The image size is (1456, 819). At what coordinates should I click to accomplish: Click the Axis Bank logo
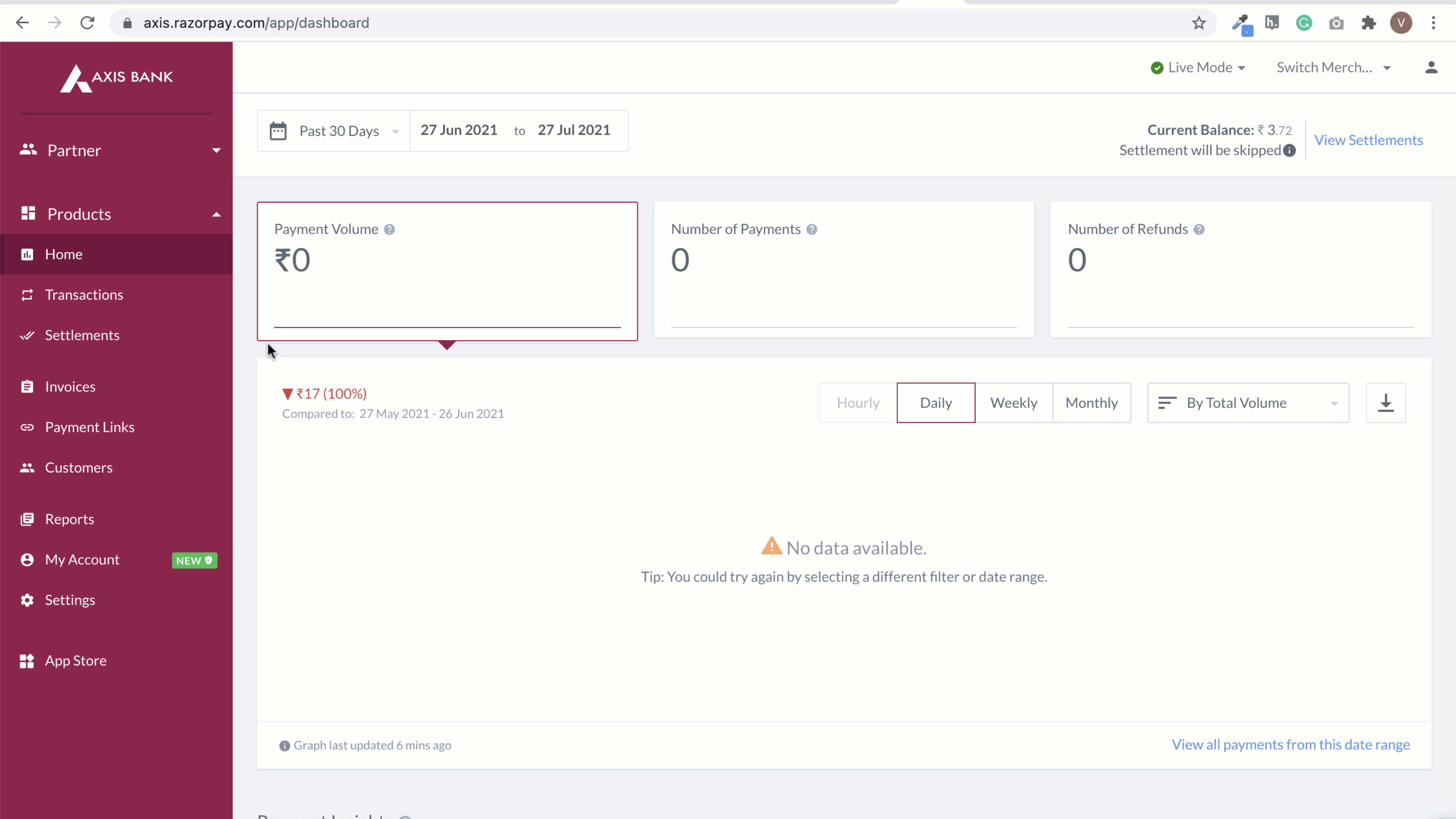coord(117,78)
